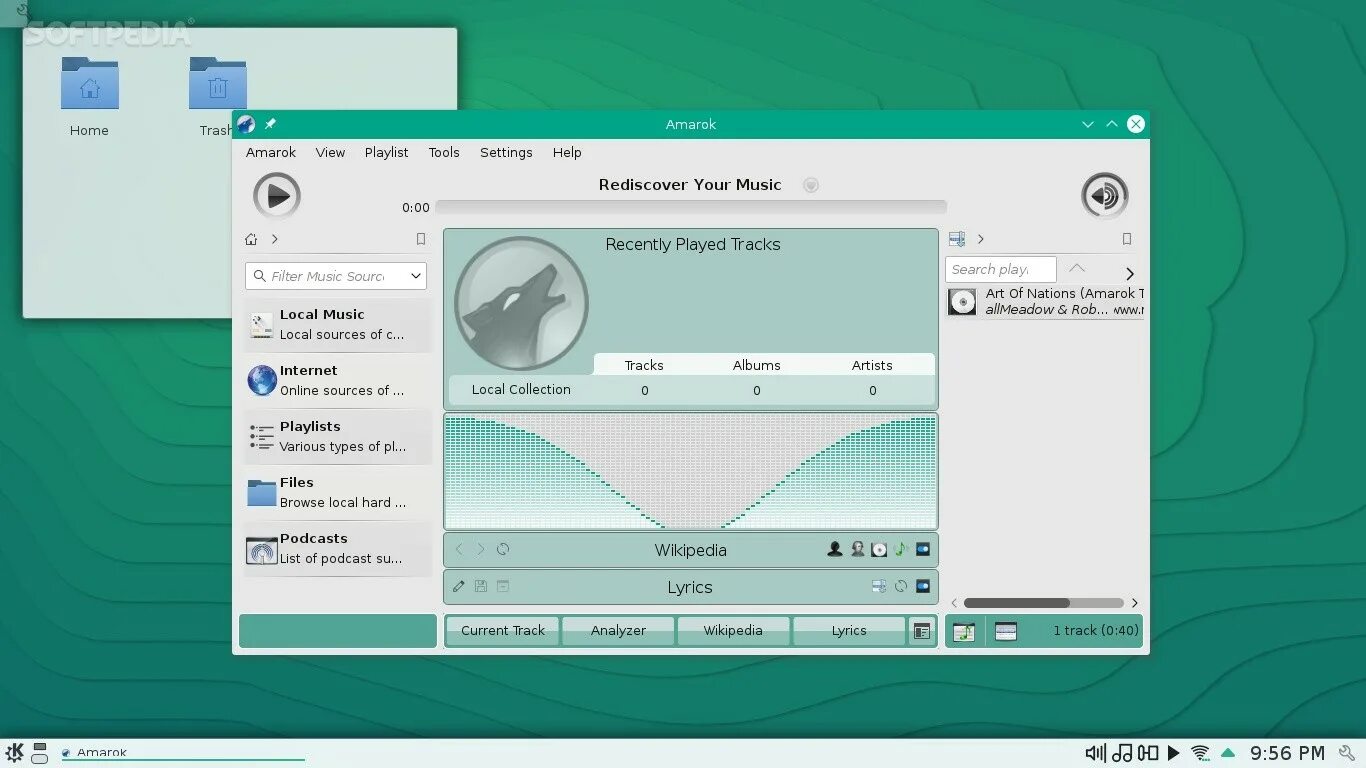Image resolution: width=1366 pixels, height=768 pixels.
Task: Jump to the Lyrics applet button
Action: pyautogui.click(x=849, y=631)
